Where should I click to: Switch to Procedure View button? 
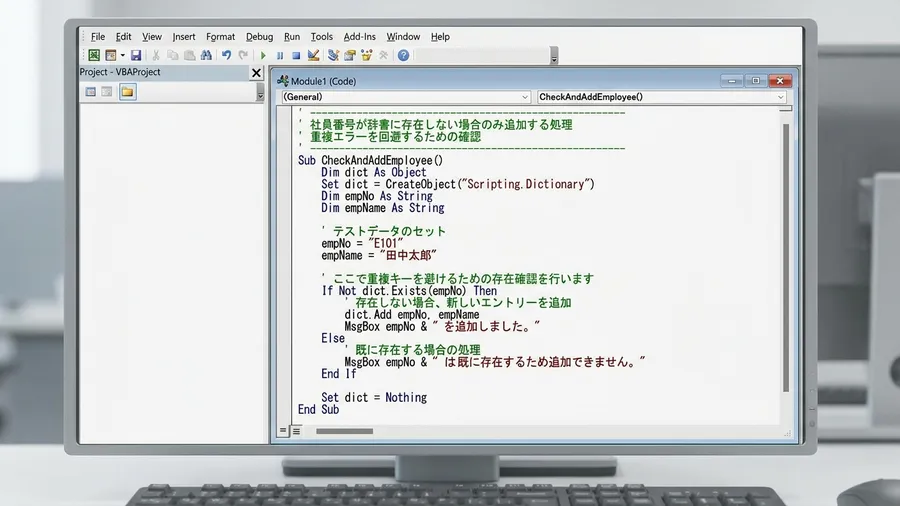(x=282, y=430)
